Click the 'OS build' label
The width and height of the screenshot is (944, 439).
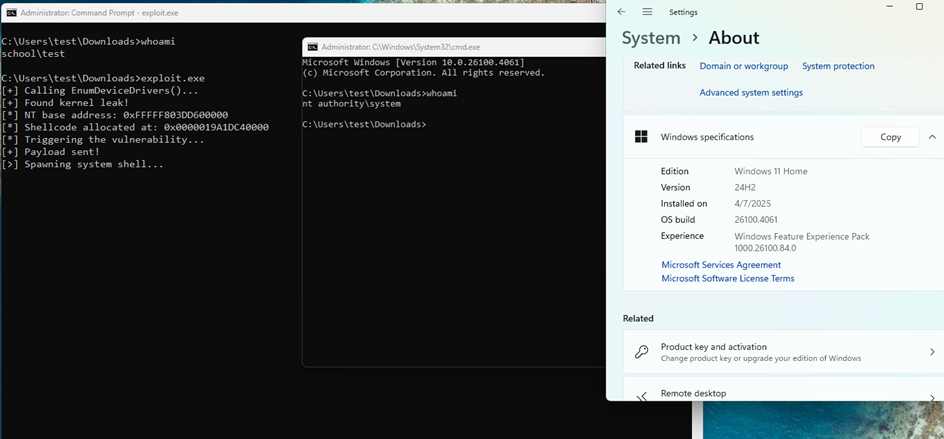tap(677, 220)
